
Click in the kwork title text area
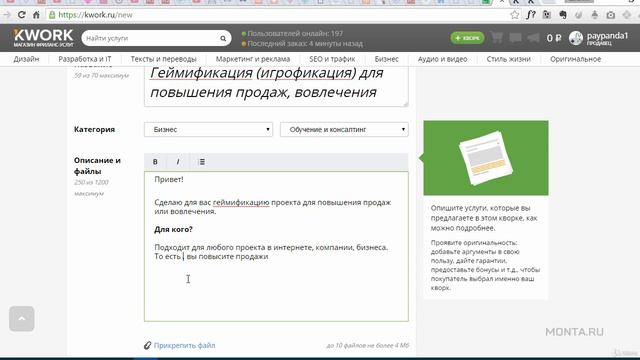click(276, 87)
